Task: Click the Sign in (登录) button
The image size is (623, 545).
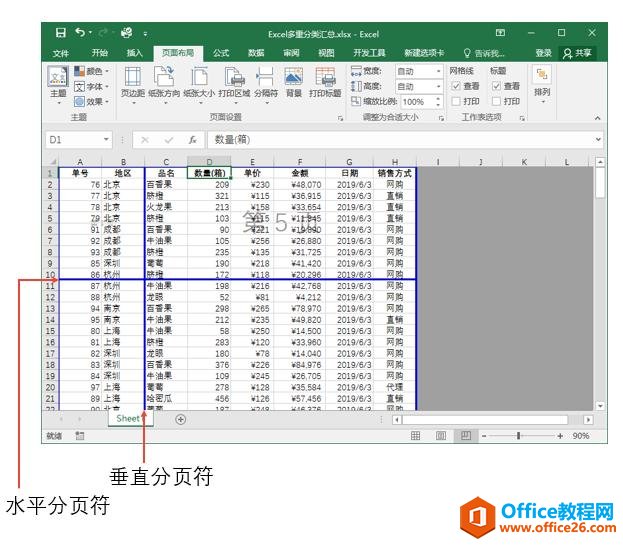Action: [x=543, y=53]
